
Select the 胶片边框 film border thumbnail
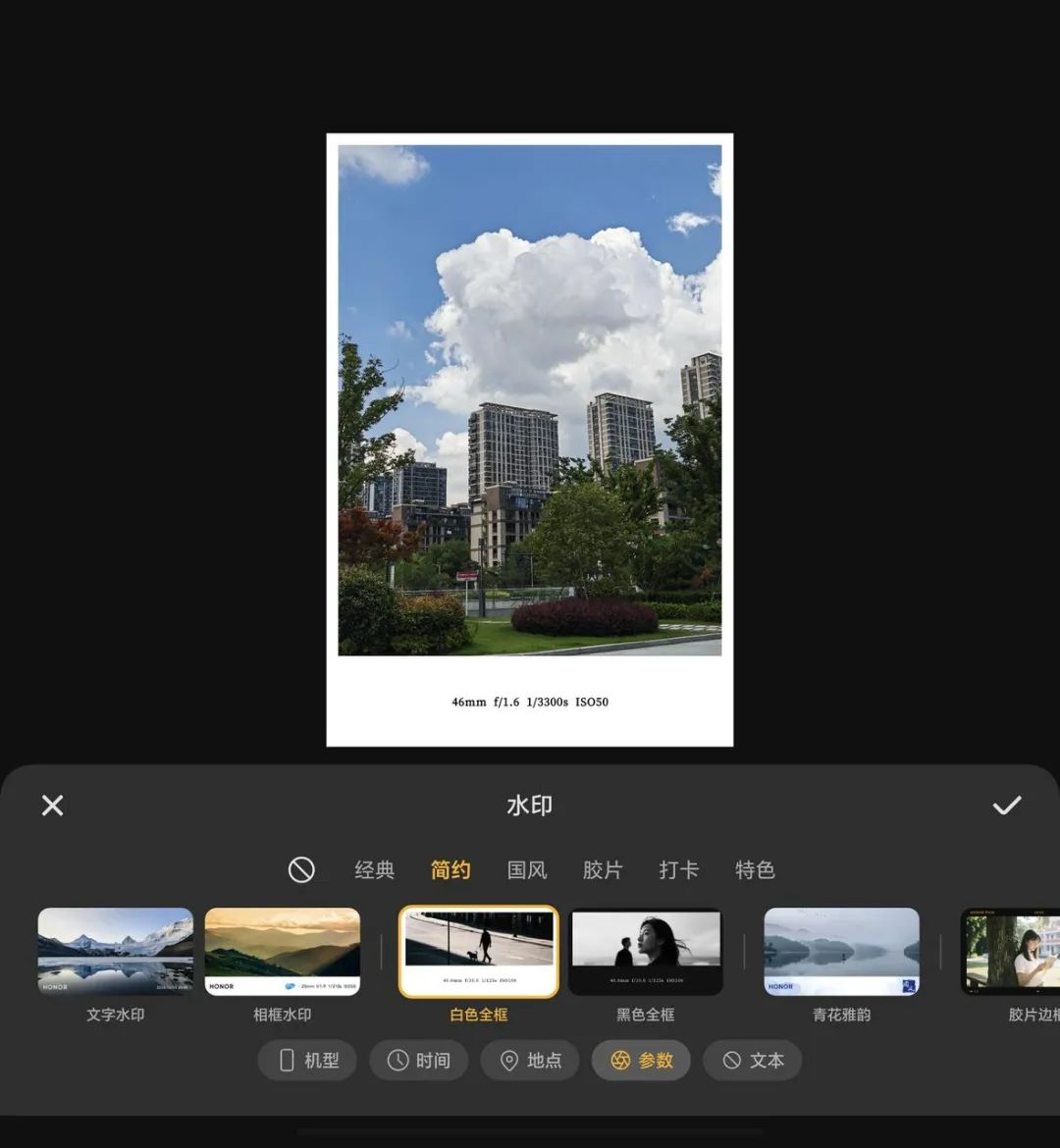click(1011, 952)
